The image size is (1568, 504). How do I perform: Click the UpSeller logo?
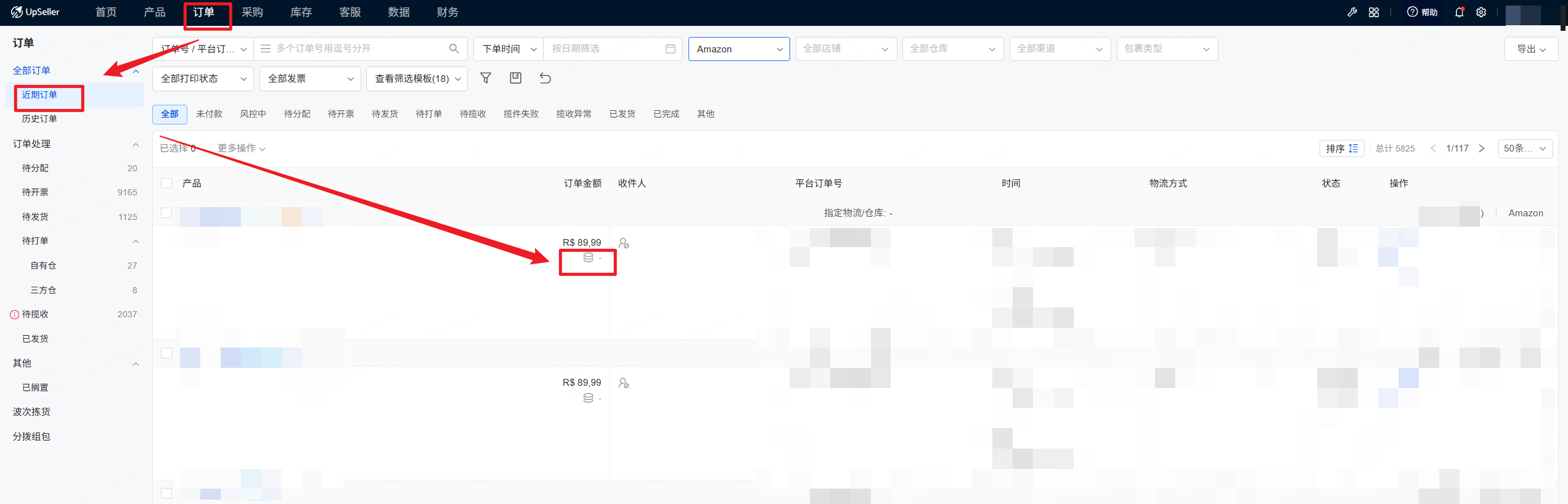click(35, 12)
